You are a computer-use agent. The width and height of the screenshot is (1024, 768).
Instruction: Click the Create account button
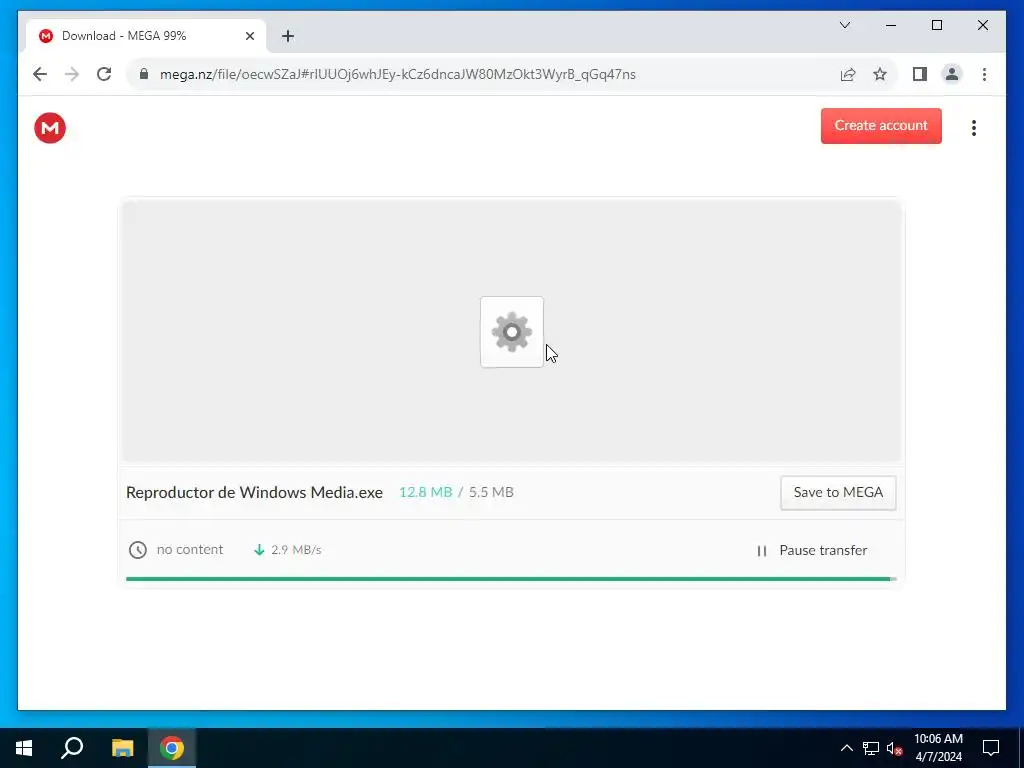tap(881, 126)
